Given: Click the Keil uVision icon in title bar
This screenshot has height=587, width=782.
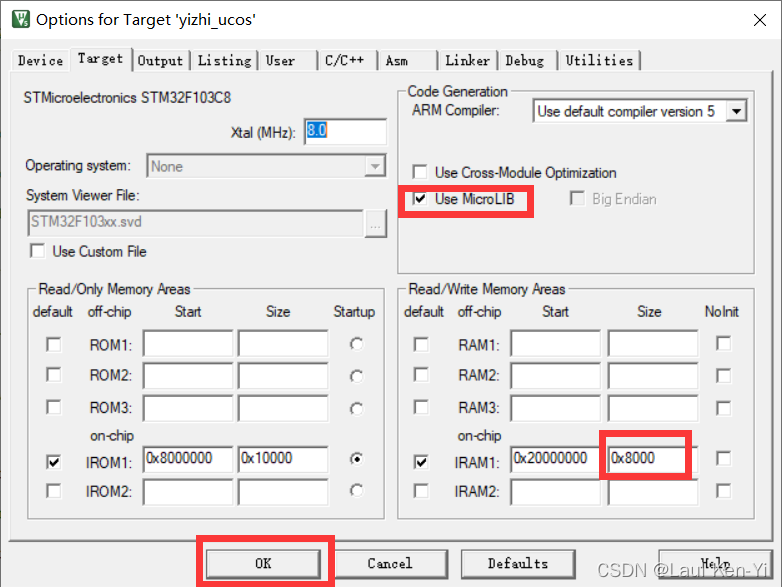Looking at the screenshot, I should [20, 19].
